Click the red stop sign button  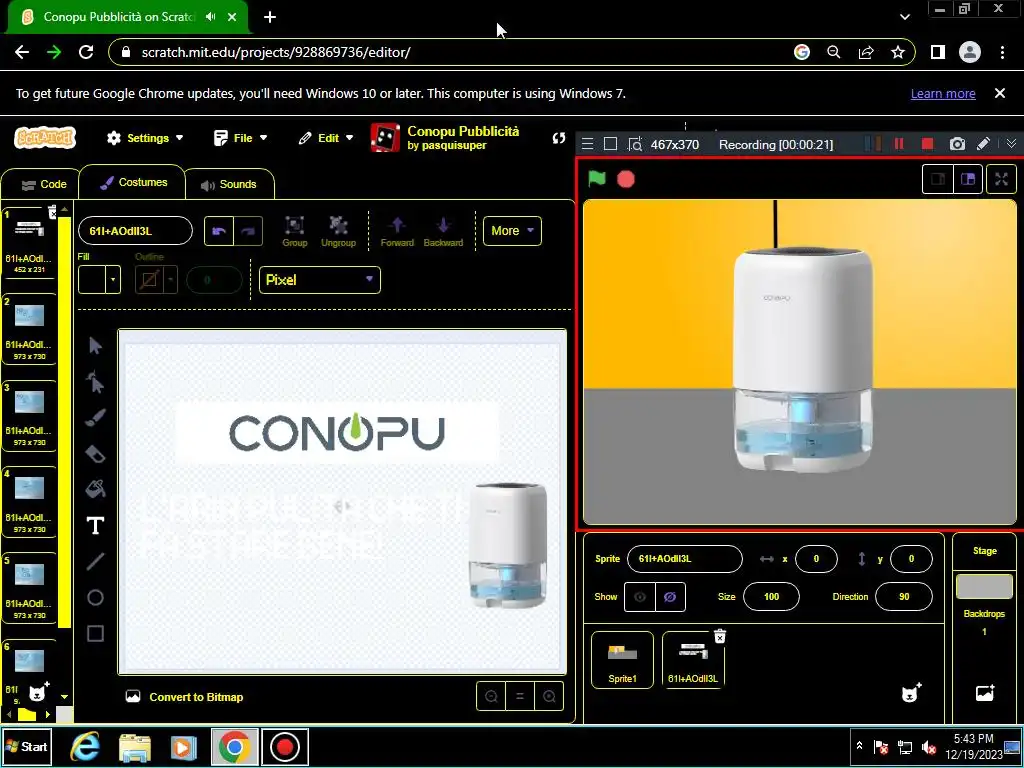[x=626, y=179]
